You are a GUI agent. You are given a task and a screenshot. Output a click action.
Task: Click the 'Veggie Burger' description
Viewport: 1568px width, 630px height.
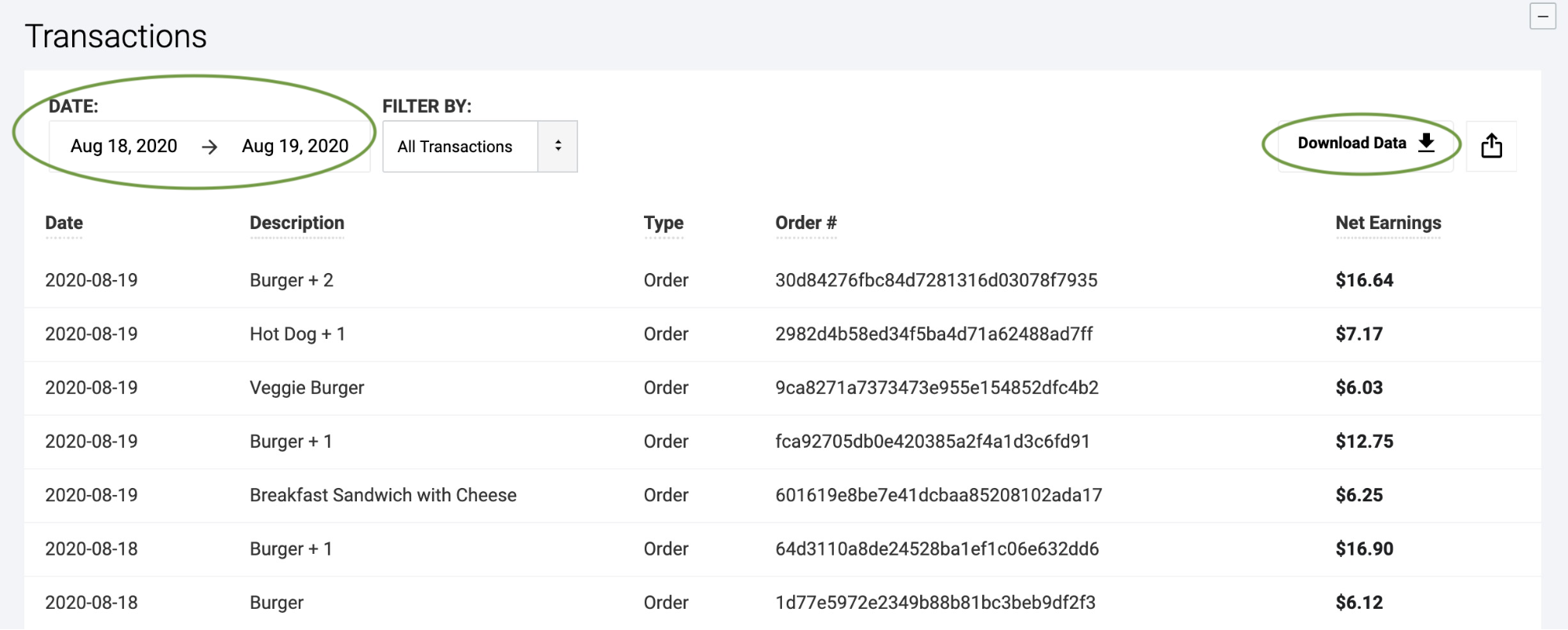[x=307, y=388]
